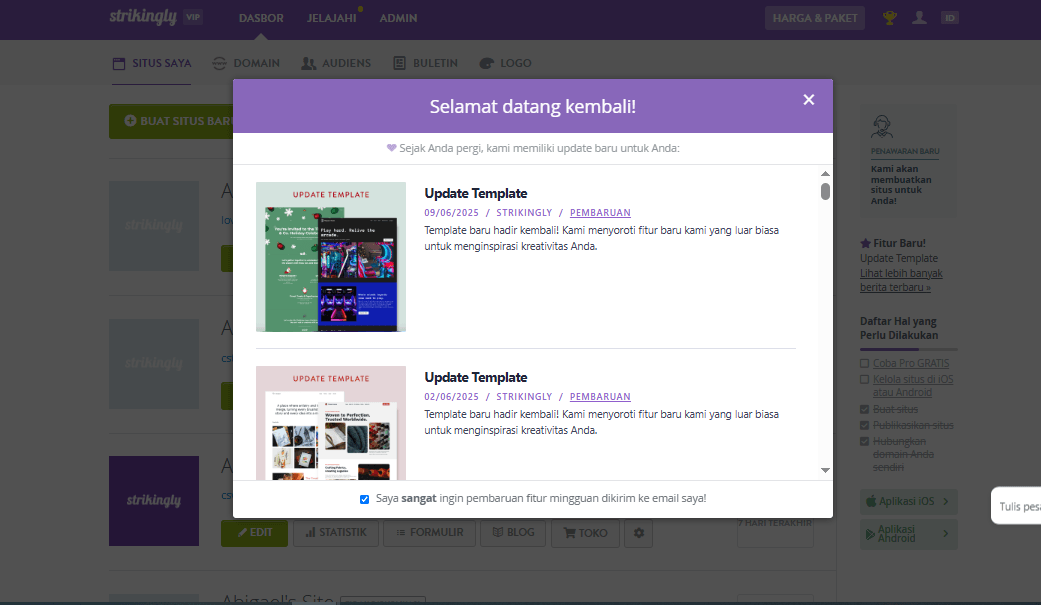The image size is (1041, 605).
Task: Open the user account icon
Action: pos(919,18)
